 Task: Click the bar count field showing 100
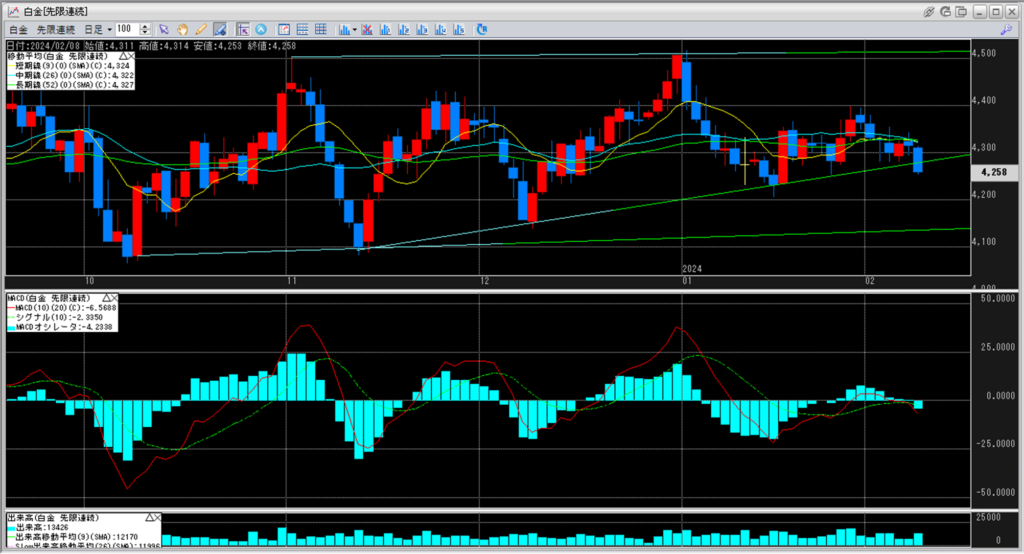pos(127,29)
